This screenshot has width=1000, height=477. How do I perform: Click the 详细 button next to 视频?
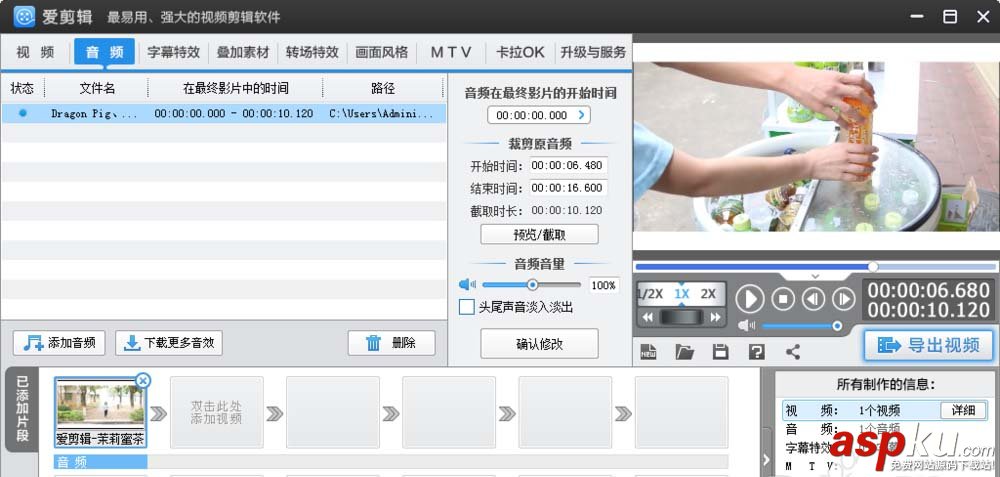(x=963, y=410)
